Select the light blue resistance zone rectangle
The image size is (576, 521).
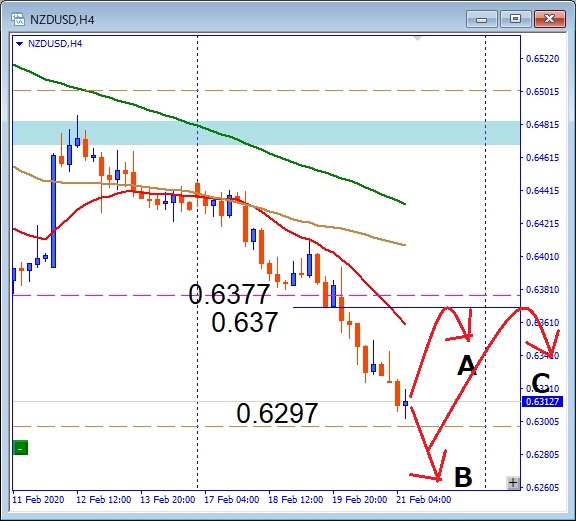pos(266,133)
